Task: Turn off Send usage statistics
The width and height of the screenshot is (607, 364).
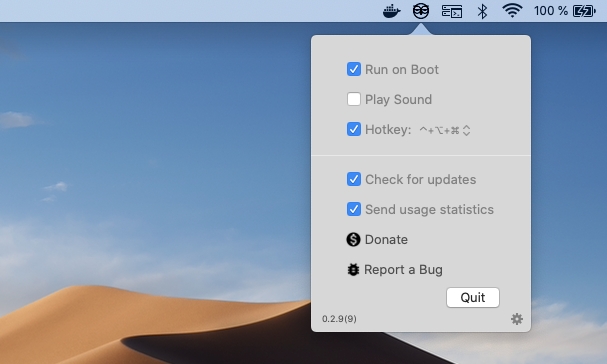Action: (354, 209)
